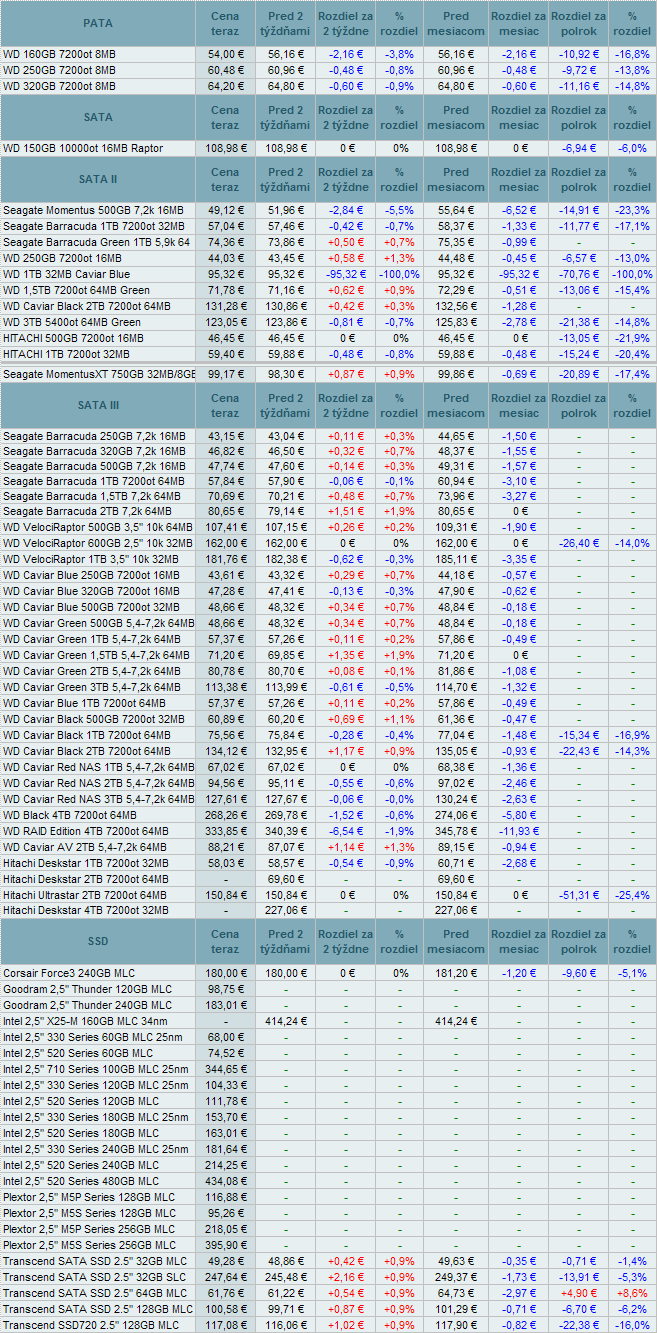Select Plextor 2,5" M5S Series 256GB MLC

[x=89, y=1245]
